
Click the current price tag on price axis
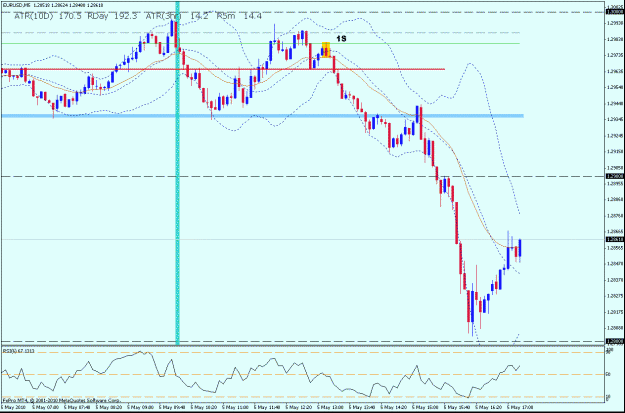(615, 239)
